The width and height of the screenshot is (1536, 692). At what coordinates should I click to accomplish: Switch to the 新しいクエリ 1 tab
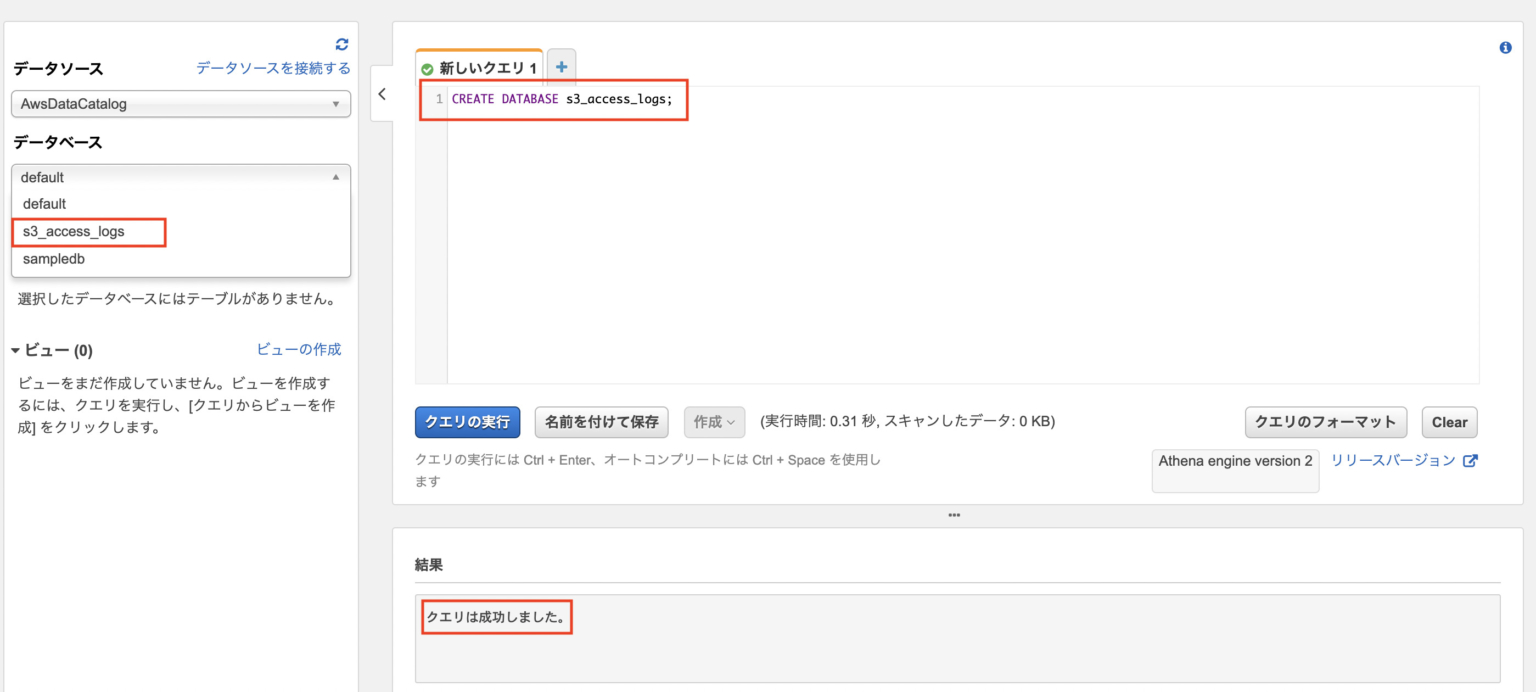[479, 68]
